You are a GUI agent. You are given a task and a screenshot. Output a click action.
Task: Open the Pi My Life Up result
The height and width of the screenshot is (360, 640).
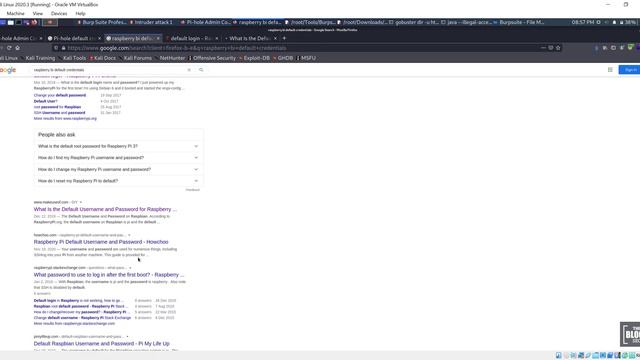pyautogui.click(x=102, y=344)
